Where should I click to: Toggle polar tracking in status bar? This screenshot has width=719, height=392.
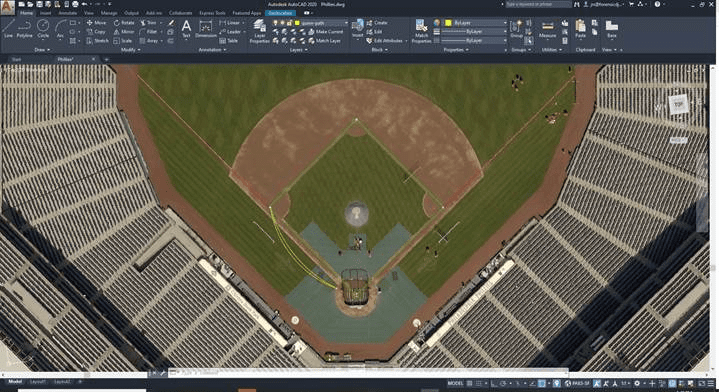pyautogui.click(x=503, y=383)
